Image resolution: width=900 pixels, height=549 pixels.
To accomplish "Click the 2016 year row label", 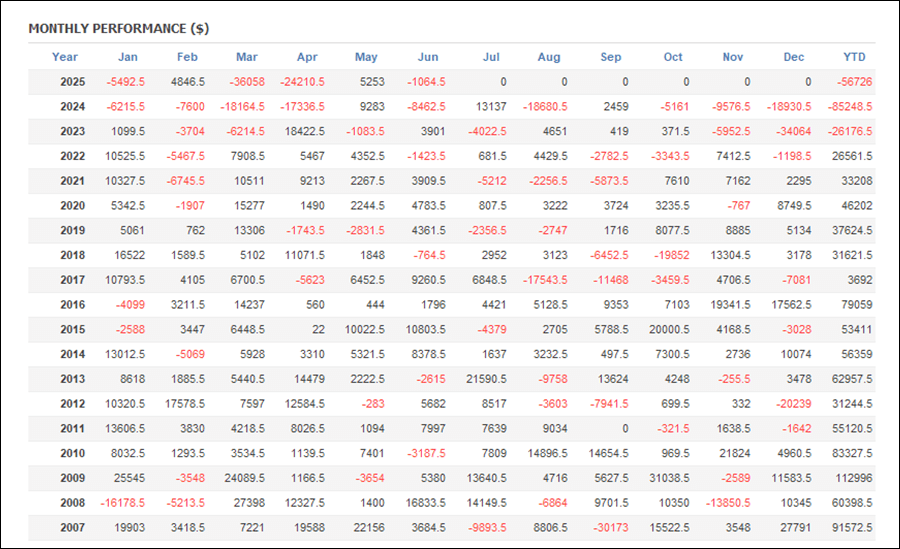I will click(x=72, y=305).
